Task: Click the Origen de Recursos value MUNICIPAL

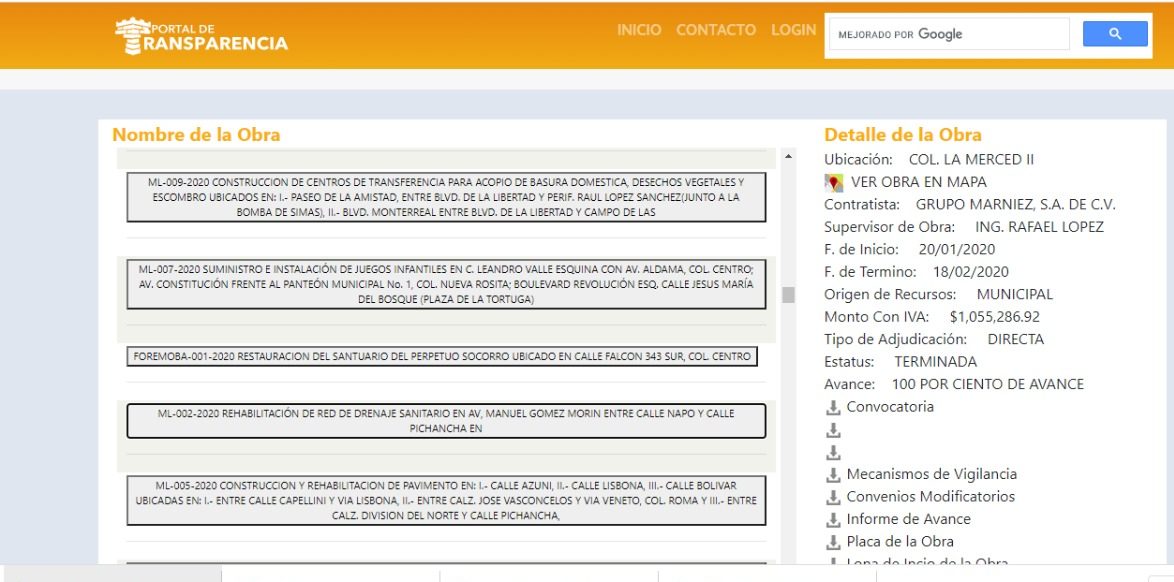Action: coord(1015,294)
